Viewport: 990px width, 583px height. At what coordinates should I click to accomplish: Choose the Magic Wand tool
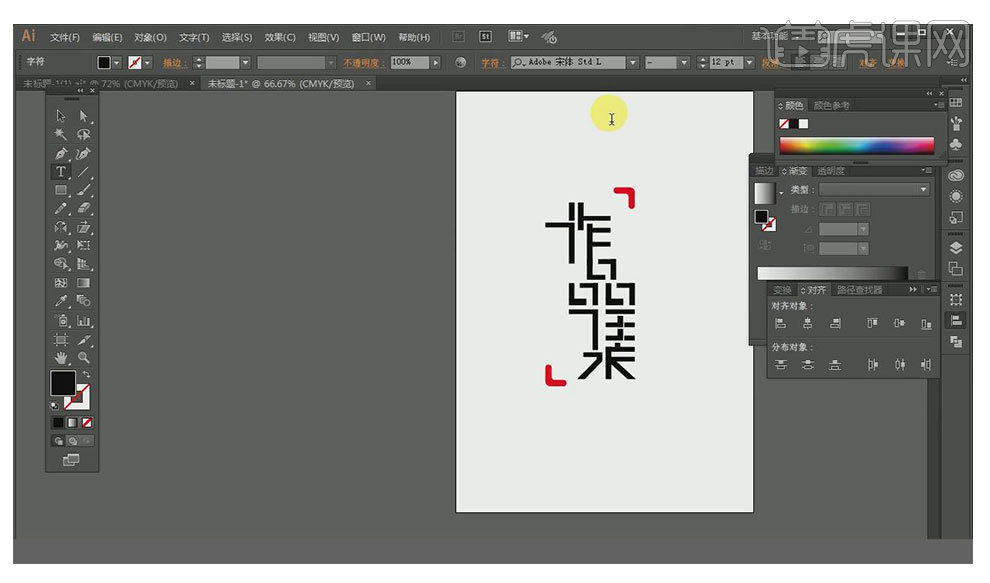tap(61, 135)
